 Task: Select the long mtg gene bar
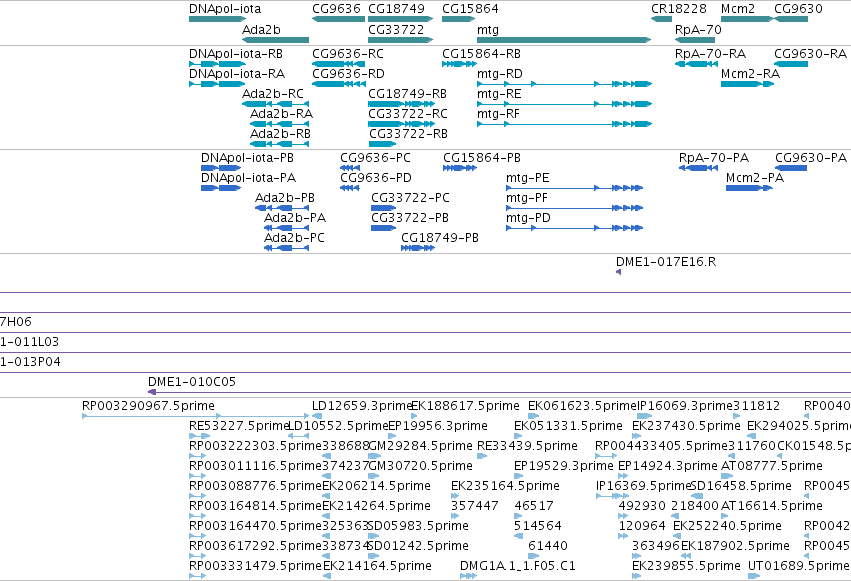564,40
